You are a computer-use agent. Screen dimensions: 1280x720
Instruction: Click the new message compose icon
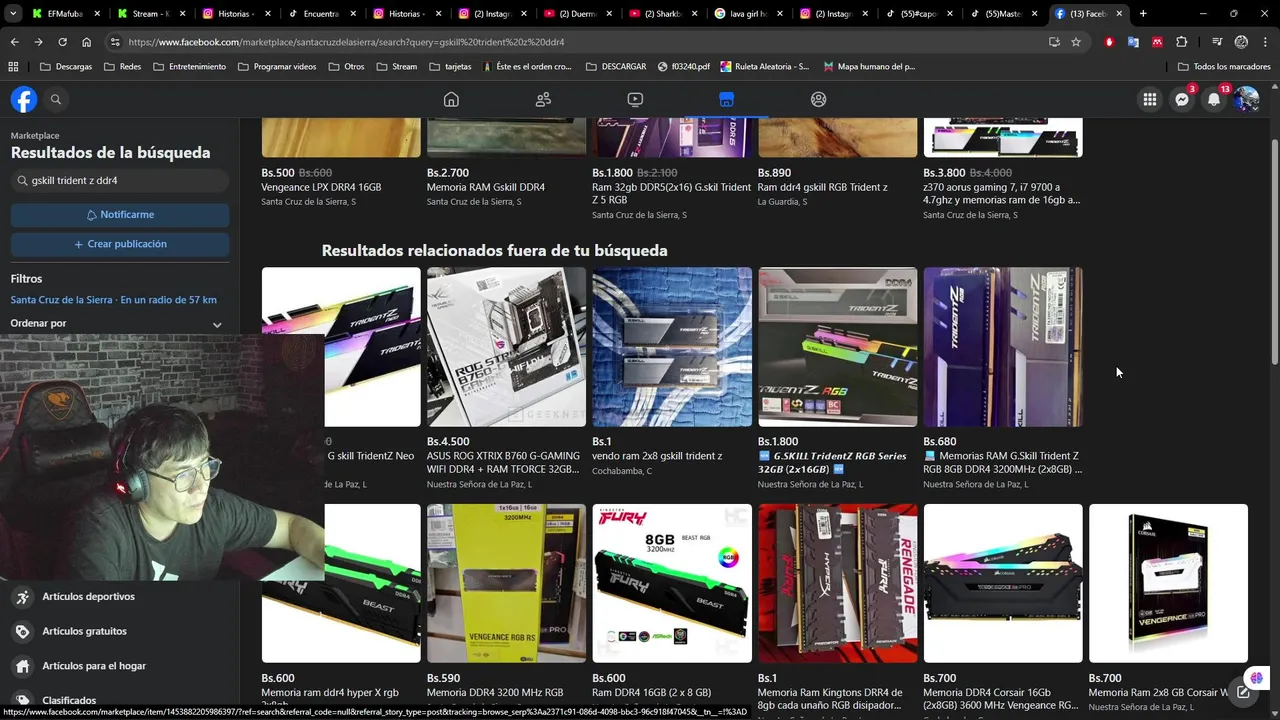click(1243, 692)
